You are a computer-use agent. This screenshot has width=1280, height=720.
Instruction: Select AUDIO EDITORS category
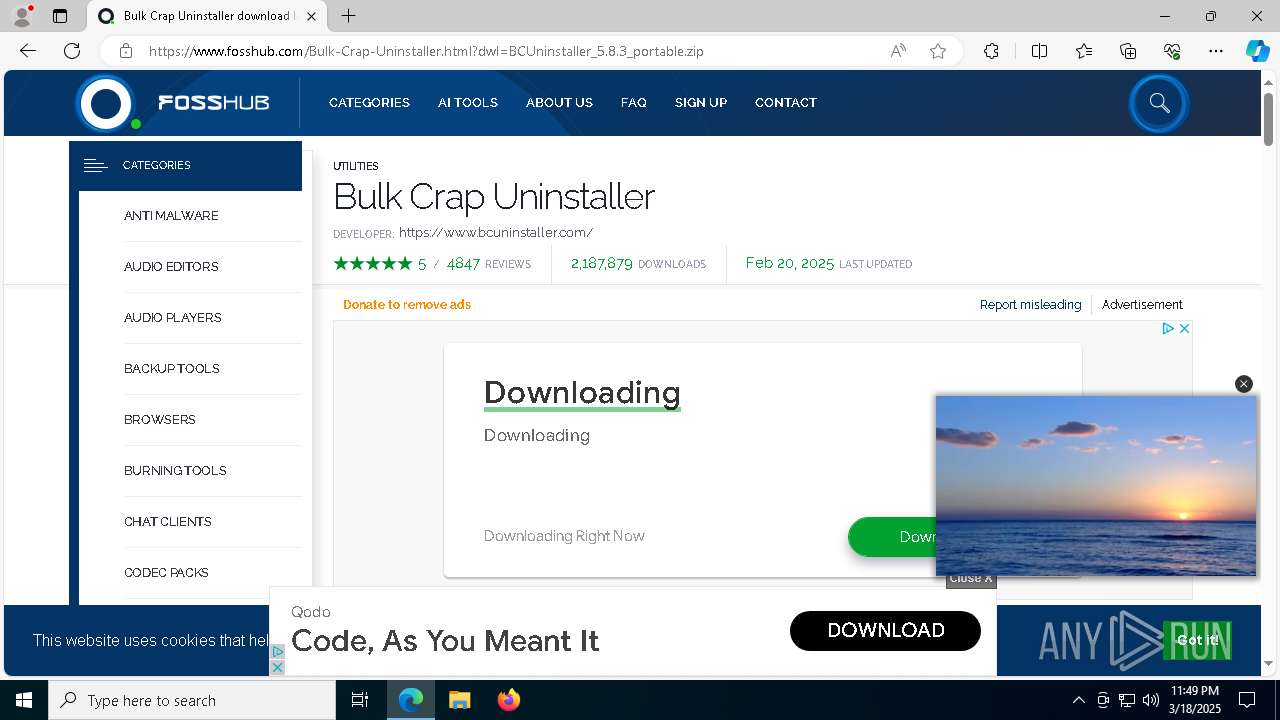[171, 267]
